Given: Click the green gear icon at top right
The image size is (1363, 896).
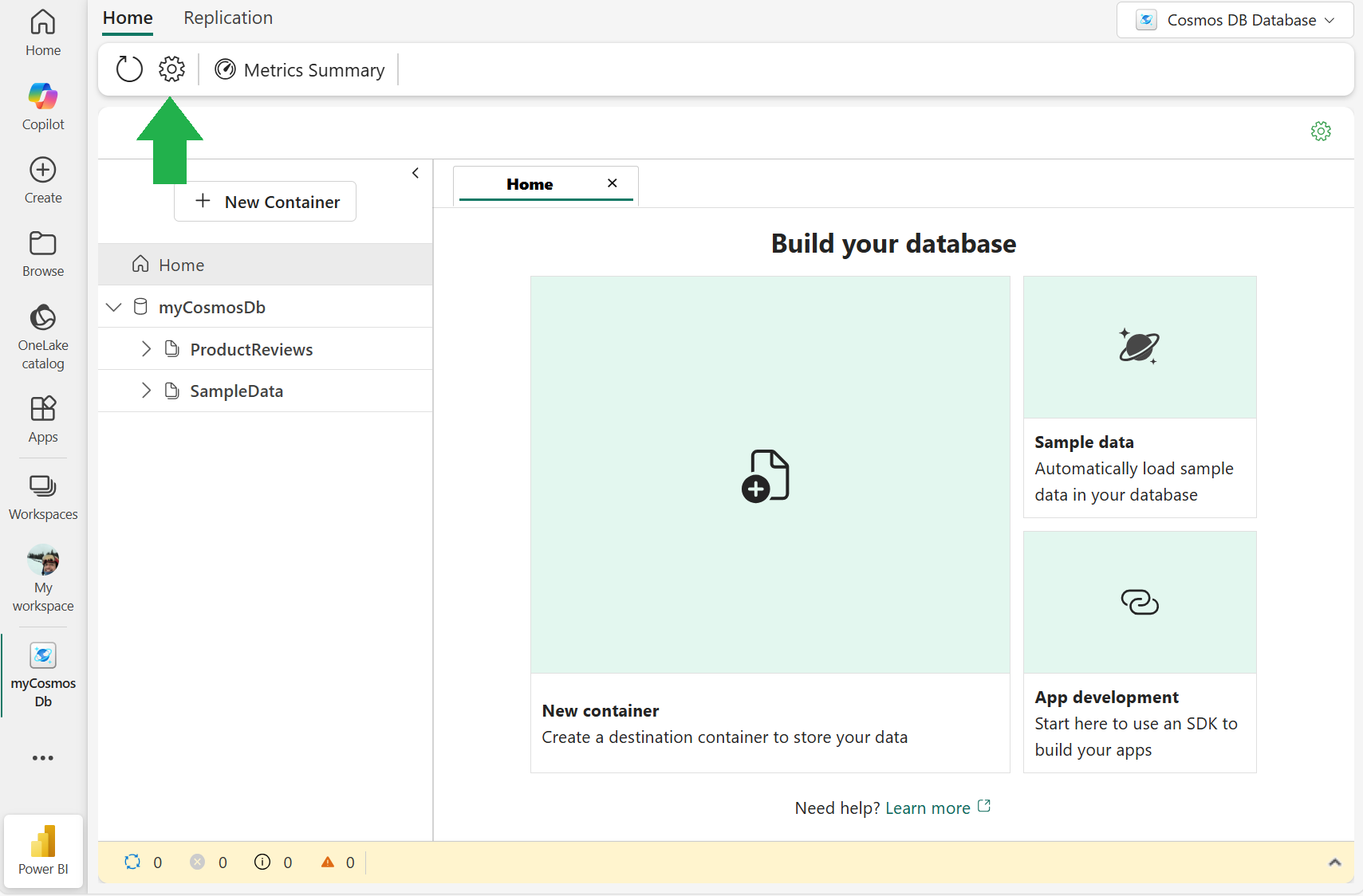Looking at the screenshot, I should click(x=1321, y=132).
